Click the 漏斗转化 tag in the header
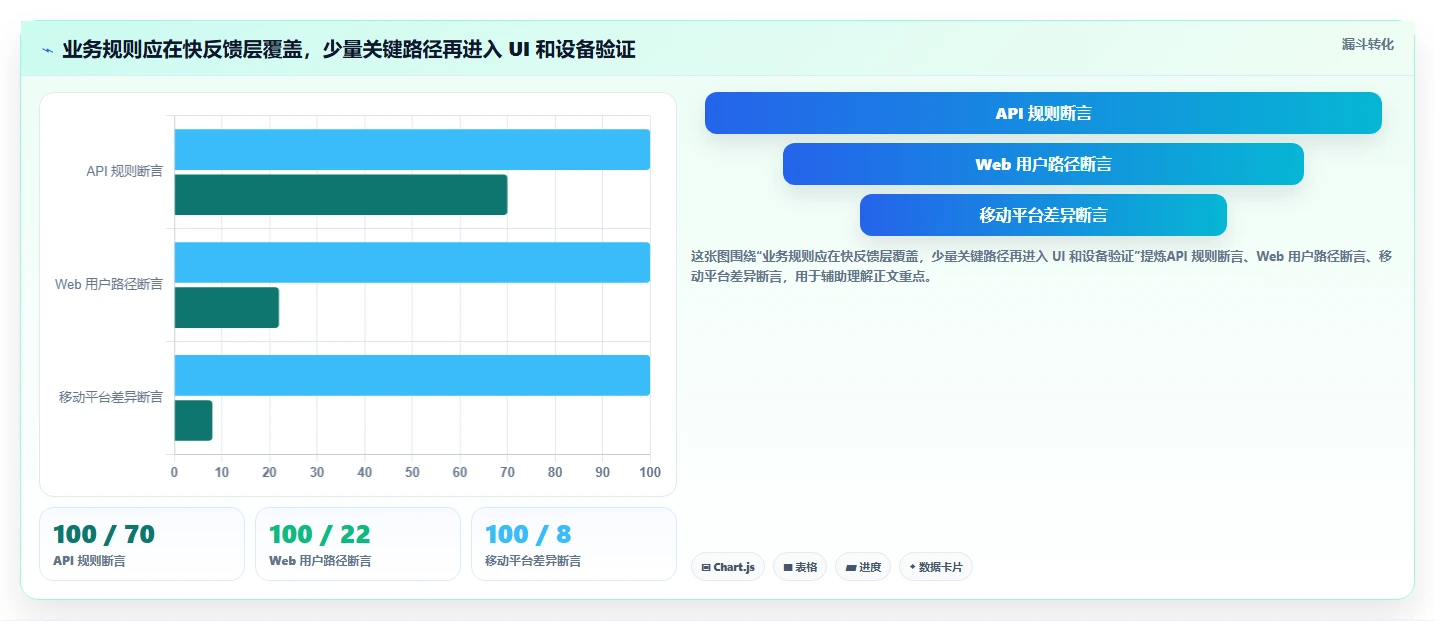 pyautogui.click(x=1367, y=44)
